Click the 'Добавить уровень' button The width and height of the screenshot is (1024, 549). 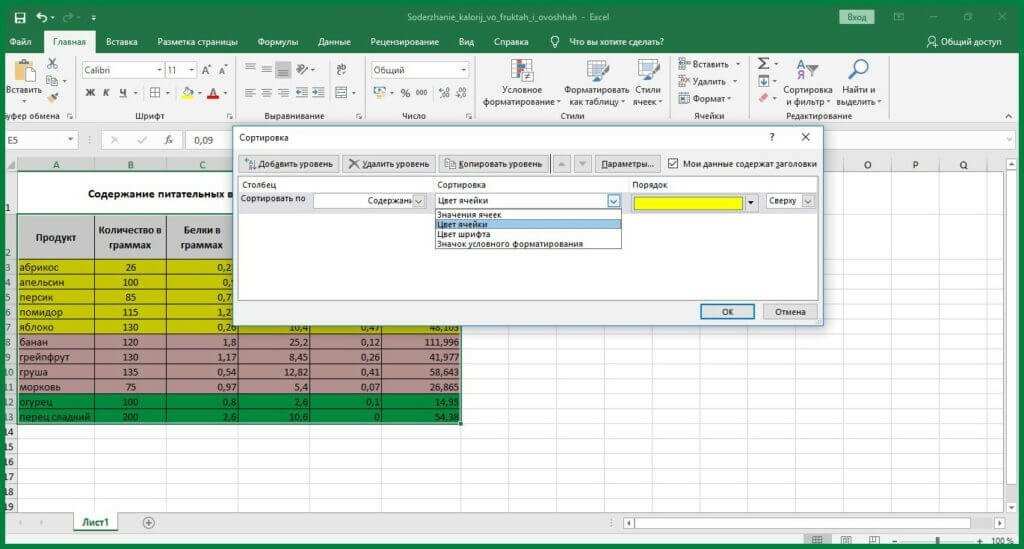point(288,164)
